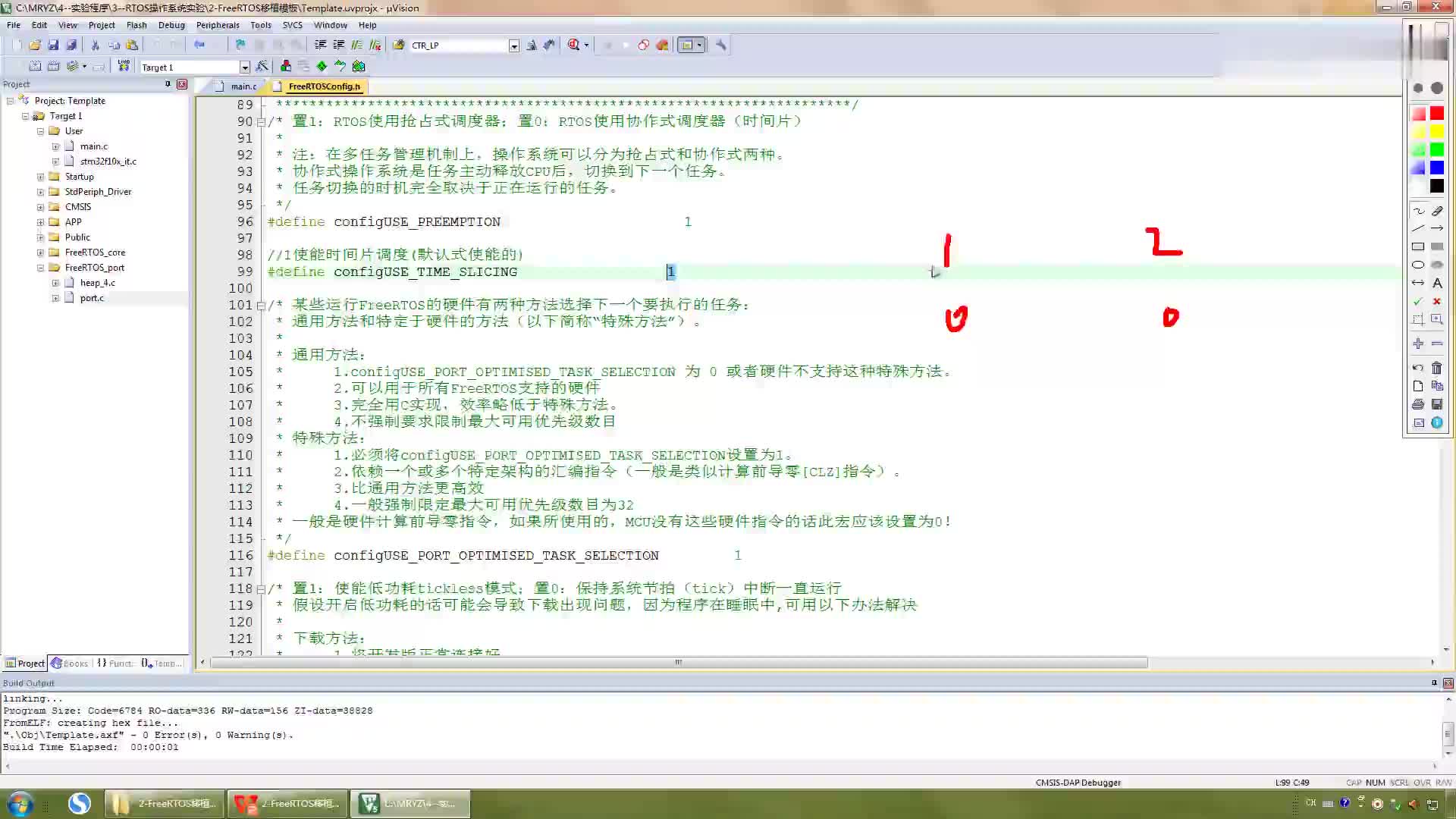1456x819 pixels.
Task: Open the Window Layout dropdown arrow
Action: point(699,45)
